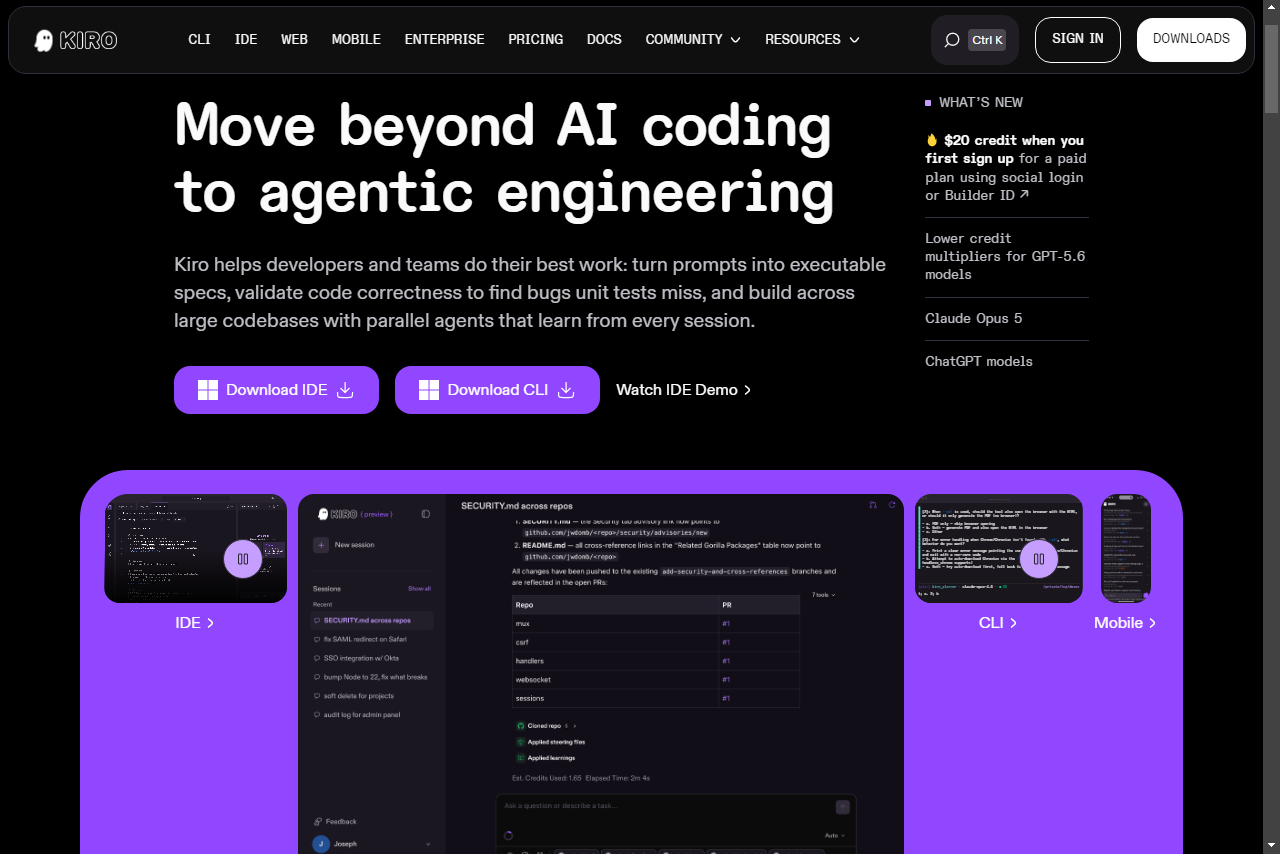This screenshot has height=854, width=1280.
Task: Expand the Resources dropdown menu
Action: tap(812, 40)
